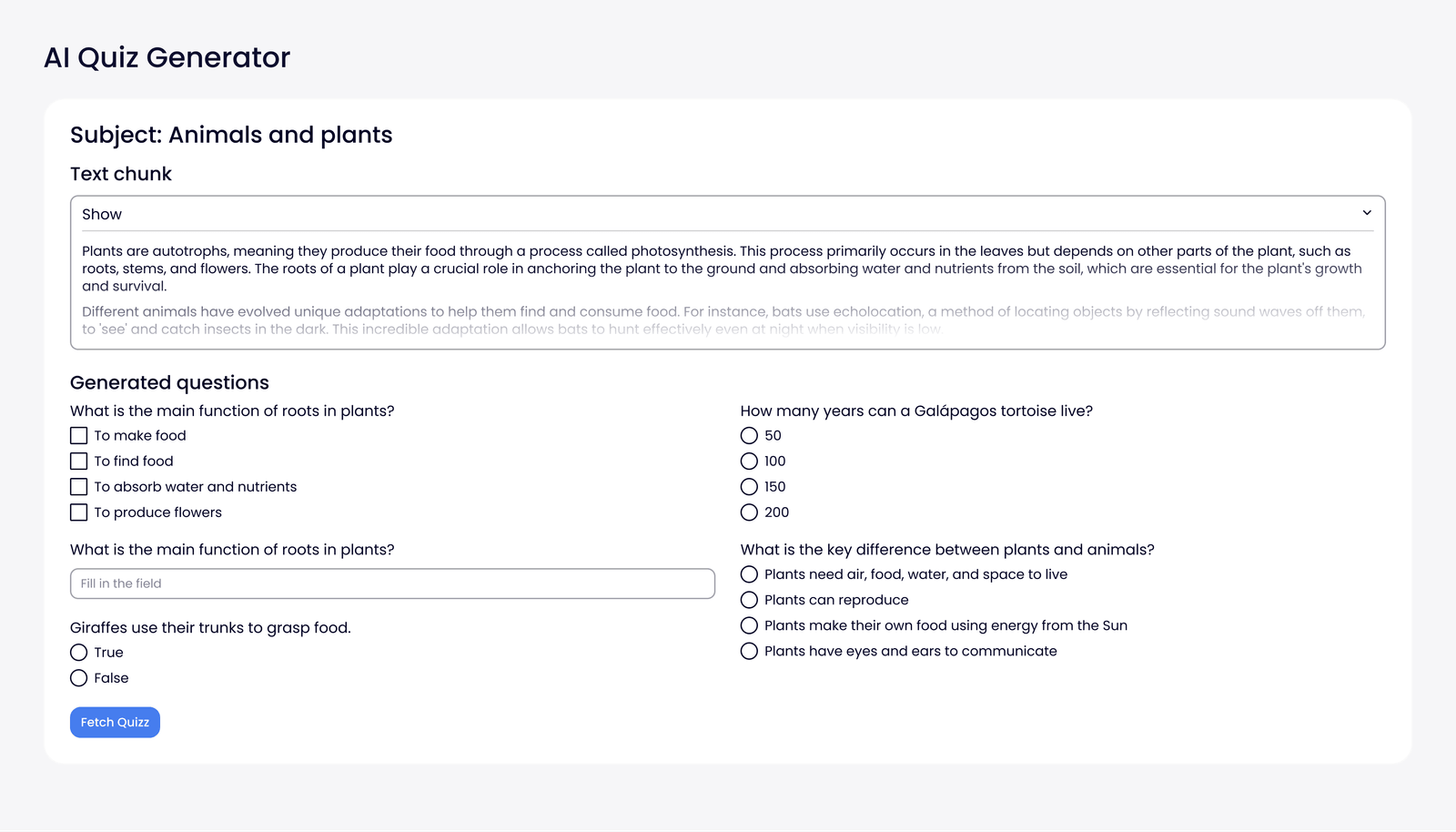Screen dimensions: 1456x832
Task: Select "To absorb water and nutrients" checkbox
Action: click(x=79, y=487)
